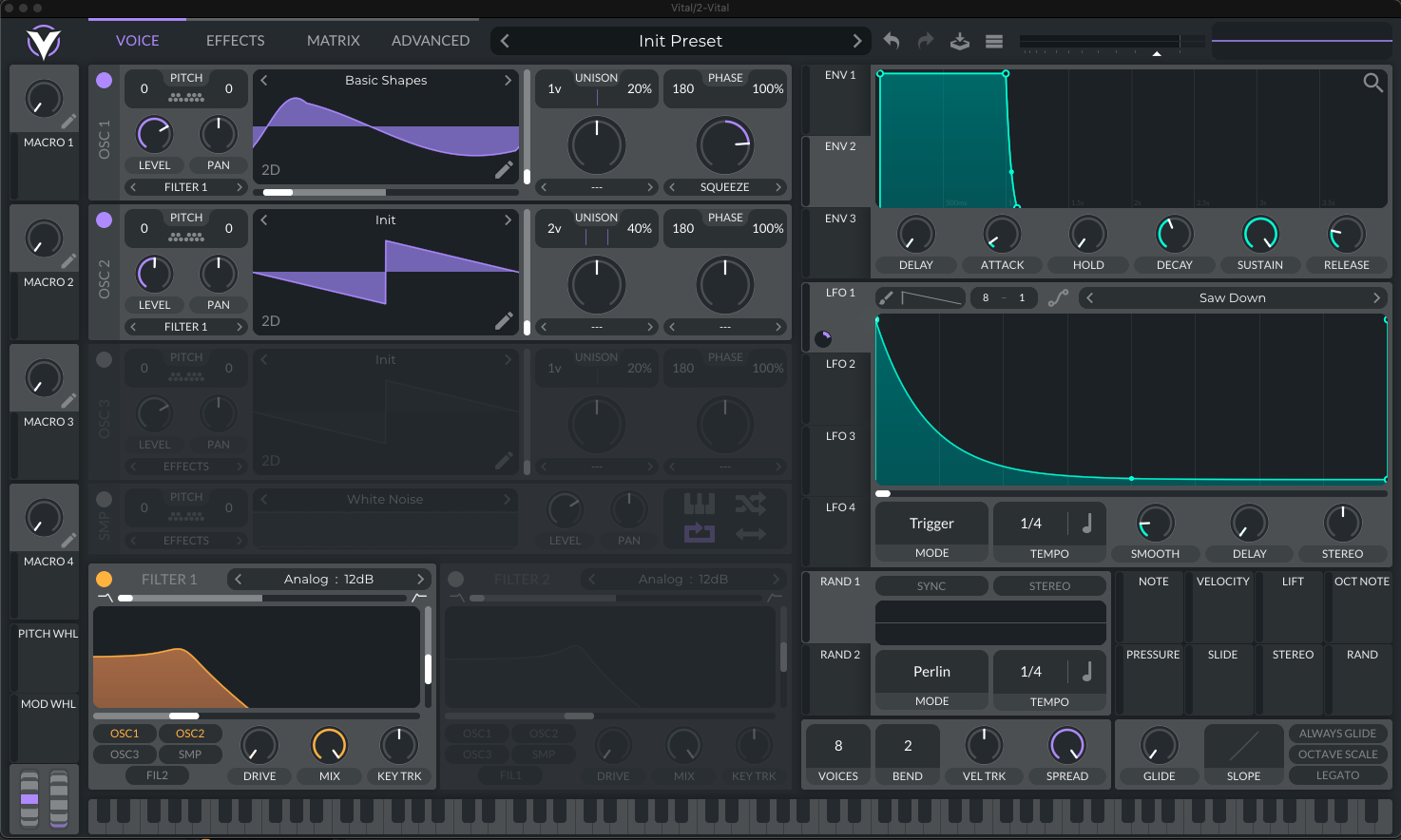Select next OSC 1 wavetable after Basic Shapes

point(508,81)
